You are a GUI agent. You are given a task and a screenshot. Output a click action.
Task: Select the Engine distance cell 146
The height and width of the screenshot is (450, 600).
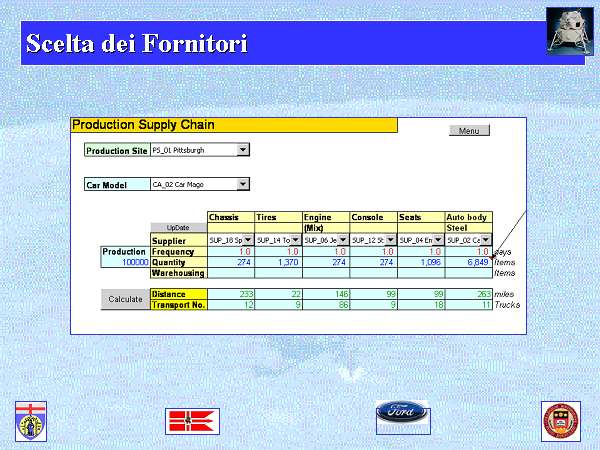tap(326, 294)
